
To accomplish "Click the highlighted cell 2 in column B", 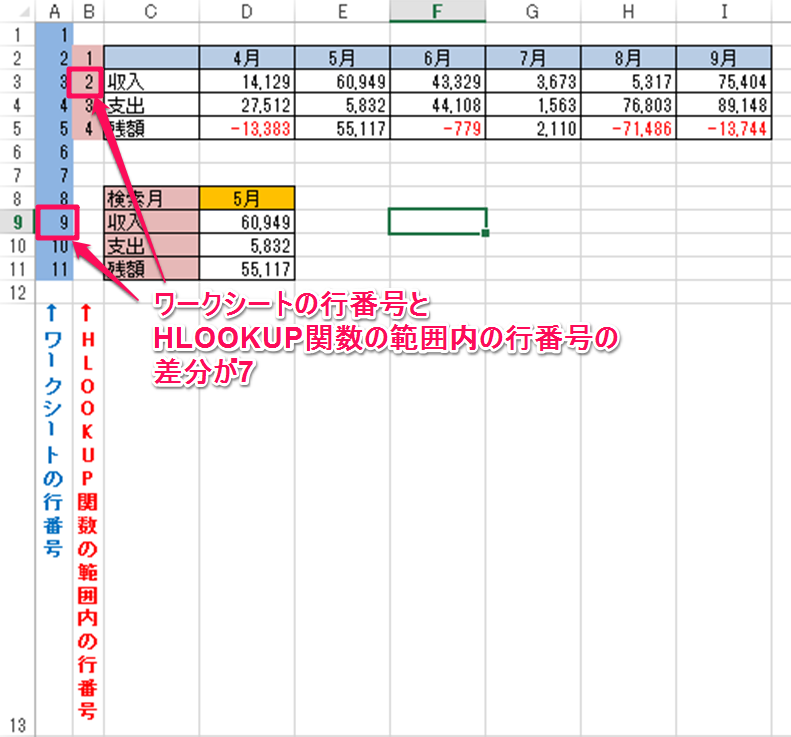I will coord(88,81).
